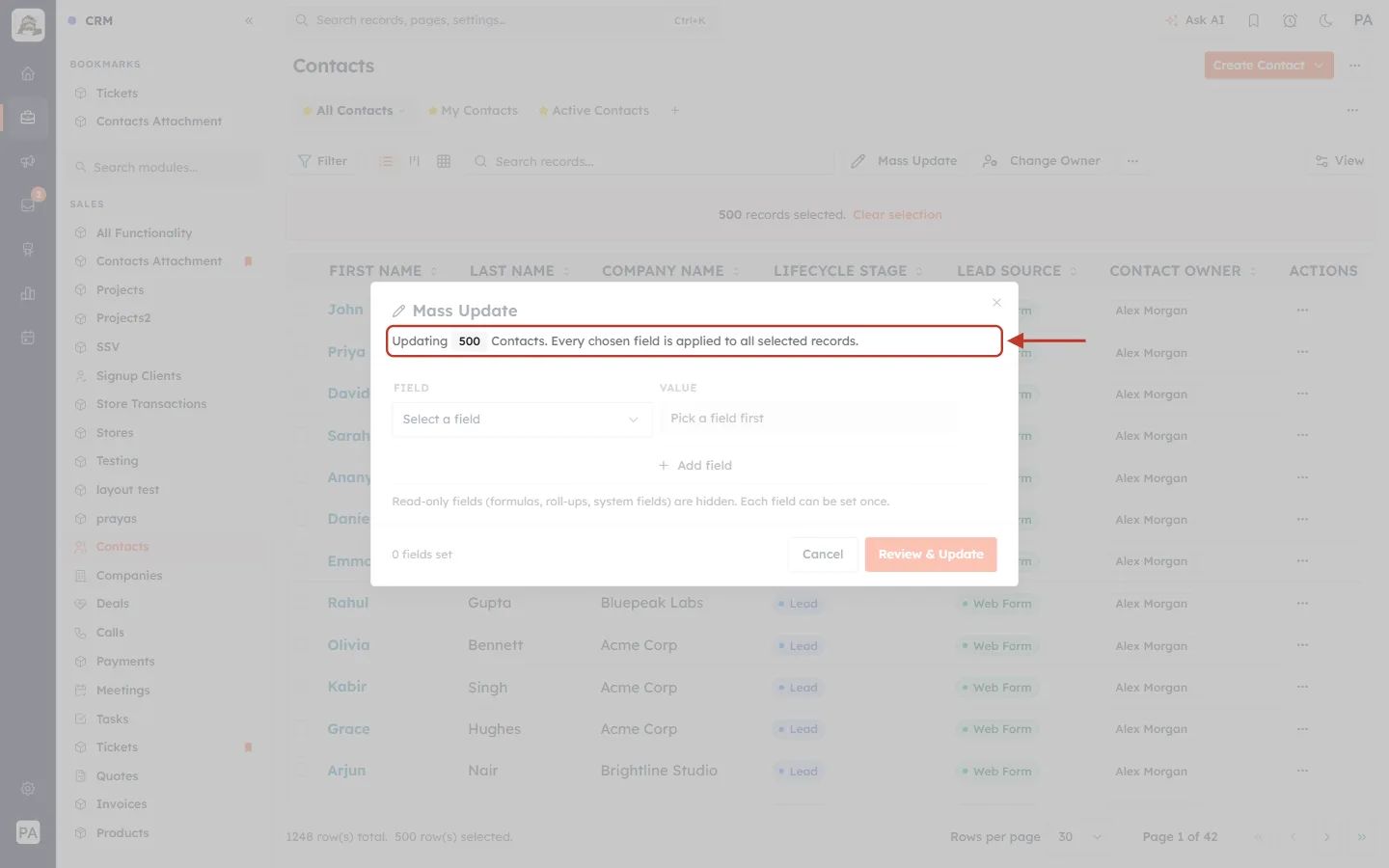Open All Contacts tab
The width and height of the screenshot is (1389, 868).
[353, 111]
